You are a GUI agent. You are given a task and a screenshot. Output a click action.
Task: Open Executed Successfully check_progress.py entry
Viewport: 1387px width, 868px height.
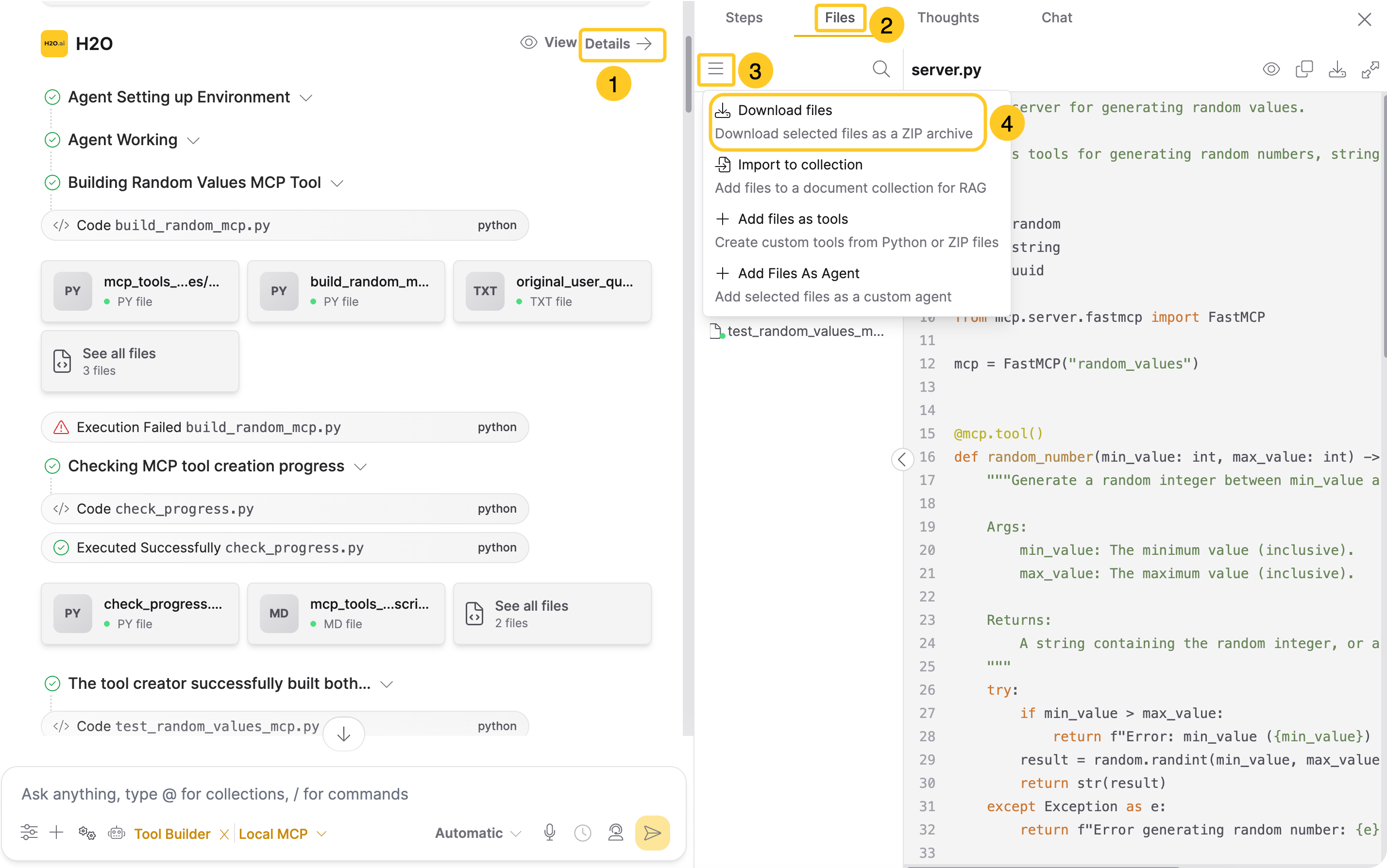coord(285,548)
